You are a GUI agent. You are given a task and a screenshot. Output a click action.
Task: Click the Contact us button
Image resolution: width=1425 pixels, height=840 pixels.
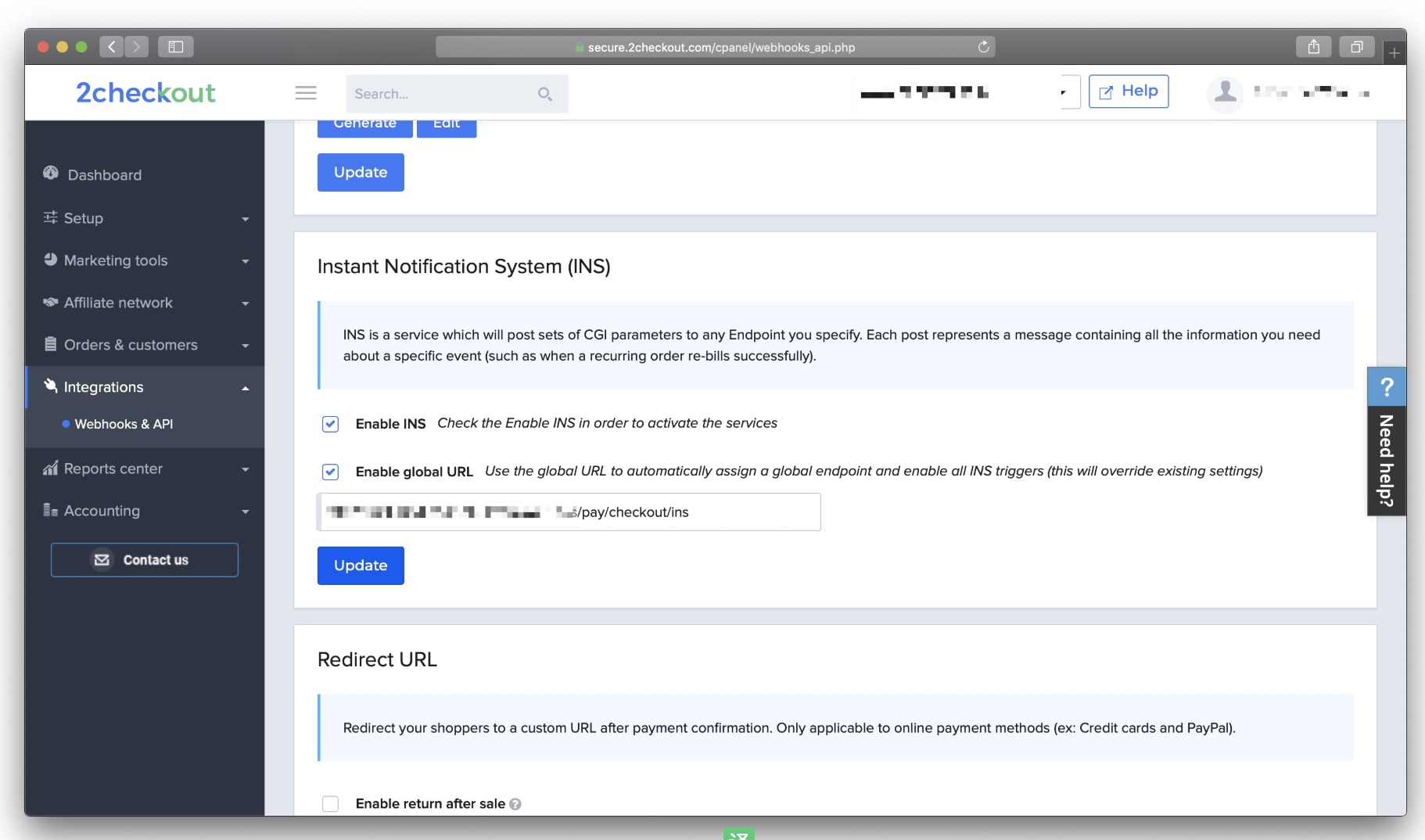145,560
